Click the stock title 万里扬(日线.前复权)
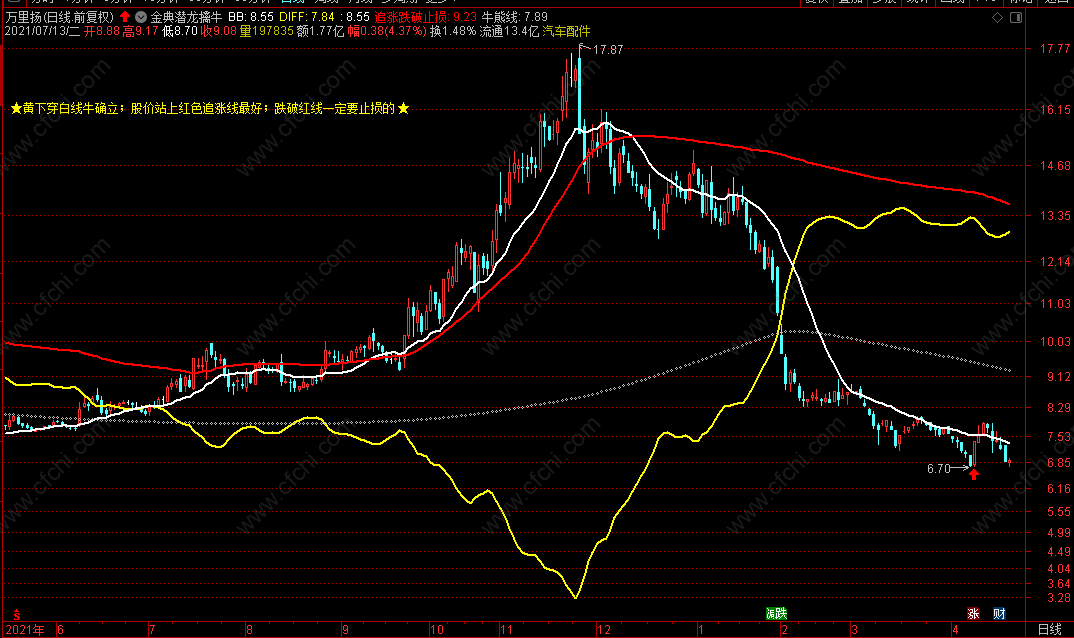Viewport: 1074px width, 638px height. point(60,17)
